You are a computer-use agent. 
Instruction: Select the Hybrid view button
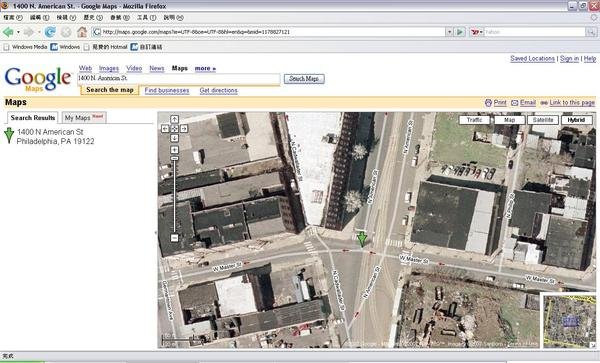pos(576,120)
